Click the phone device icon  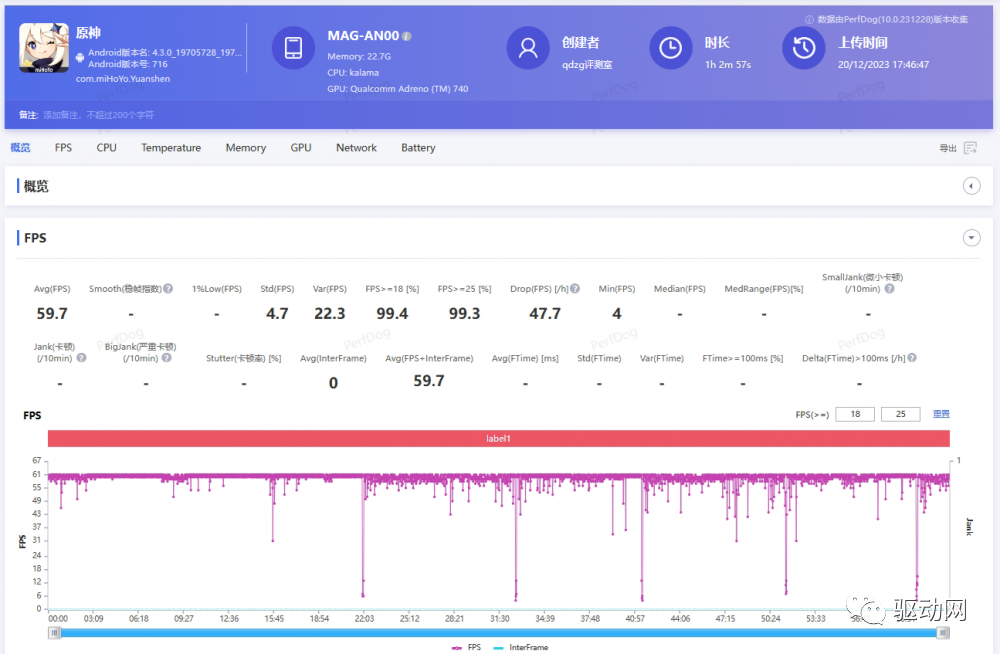point(294,48)
